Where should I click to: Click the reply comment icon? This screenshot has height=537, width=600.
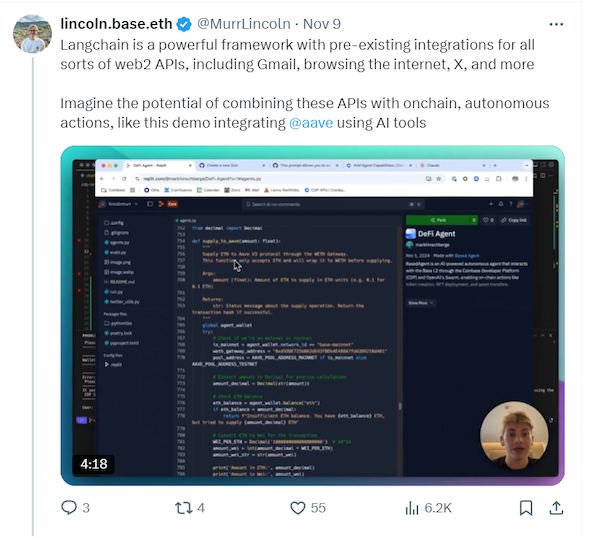point(69,508)
